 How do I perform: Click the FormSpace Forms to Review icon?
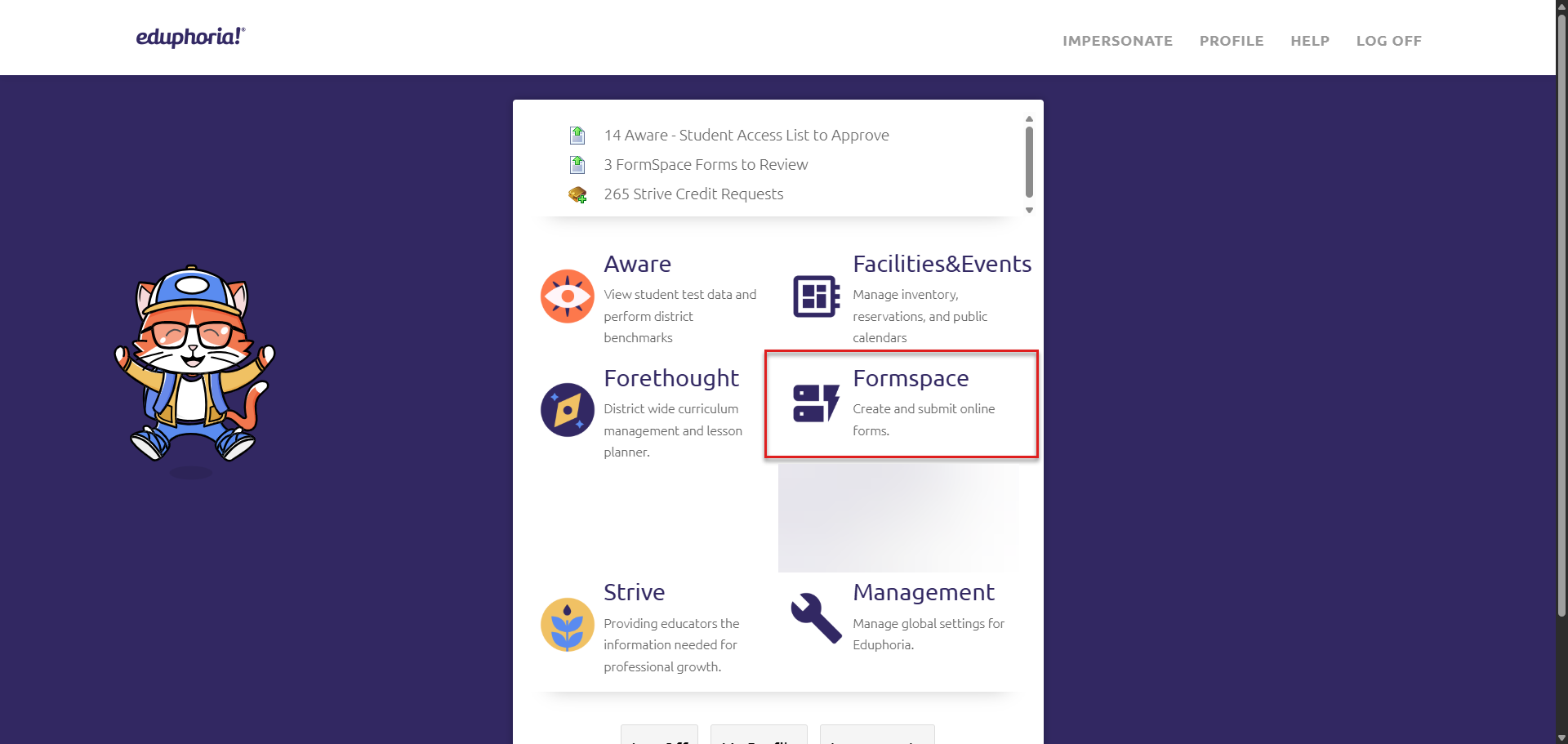577,165
